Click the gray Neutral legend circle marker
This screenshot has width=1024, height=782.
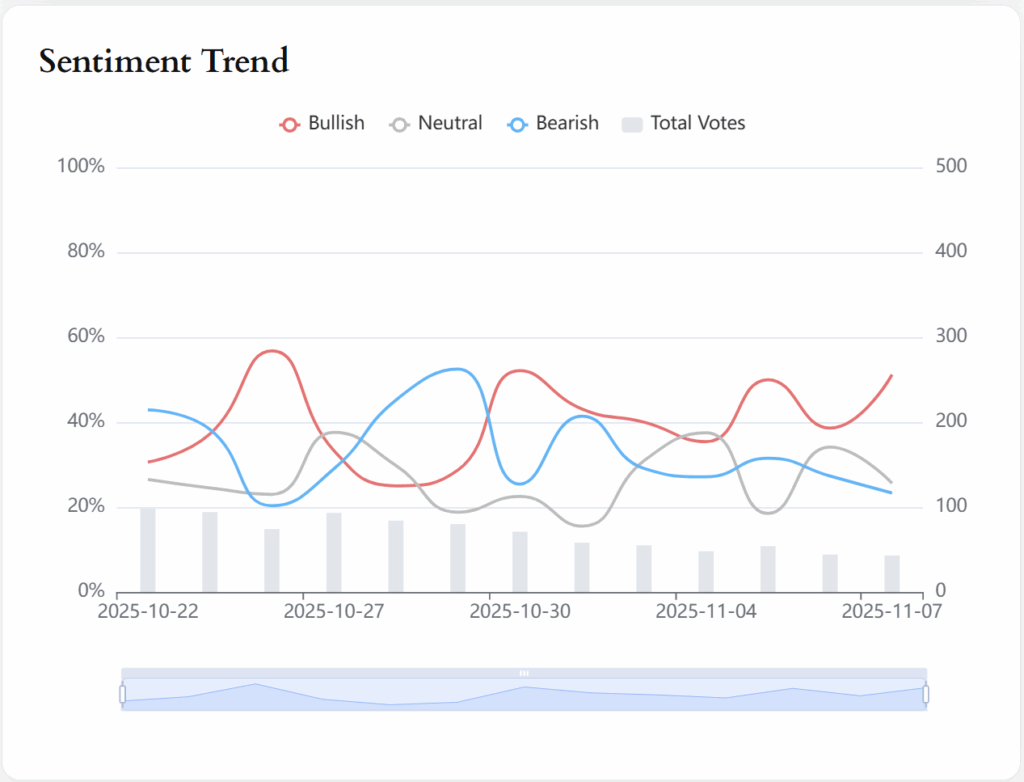[400, 124]
